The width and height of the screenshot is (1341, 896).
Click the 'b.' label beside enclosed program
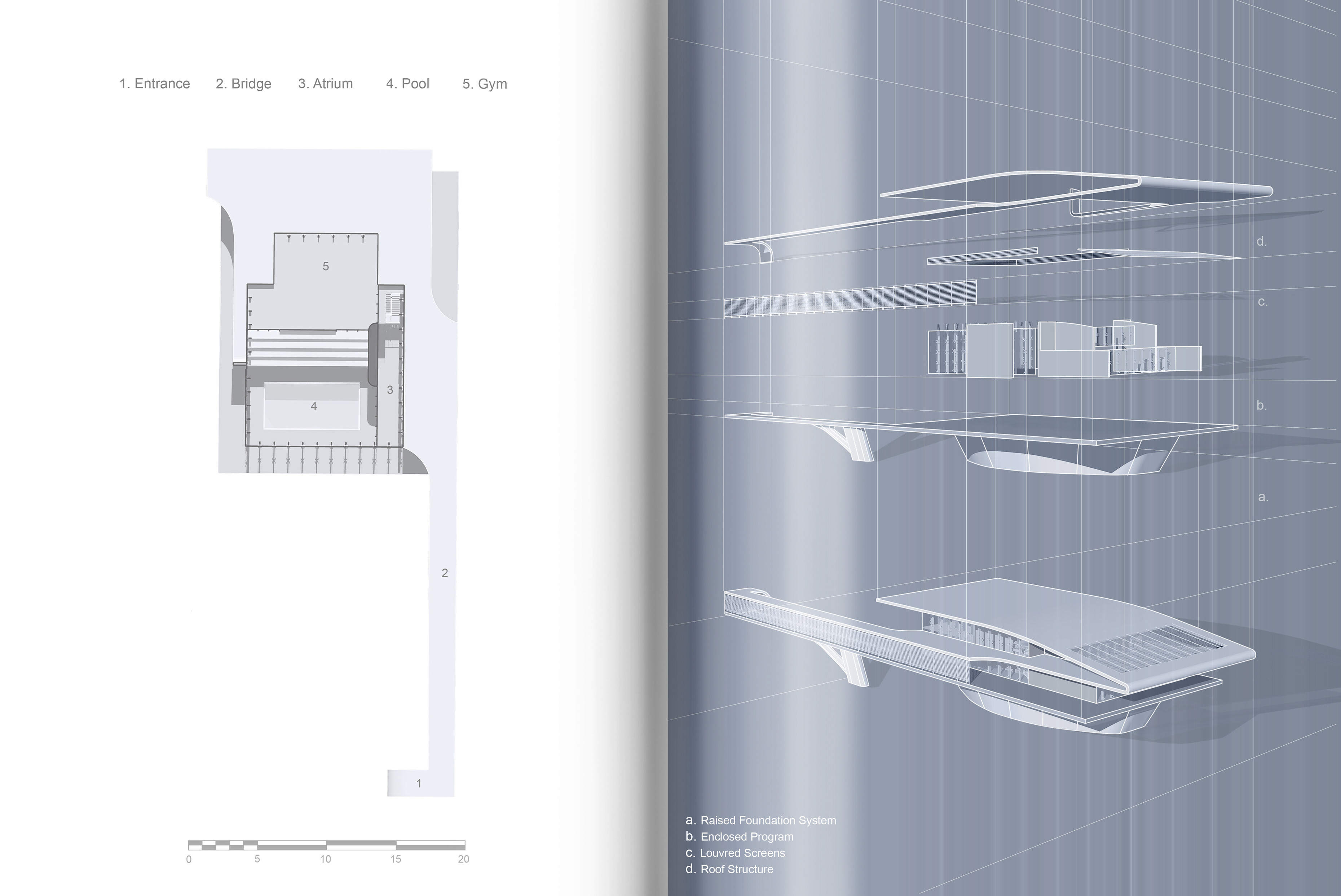(x=1262, y=406)
